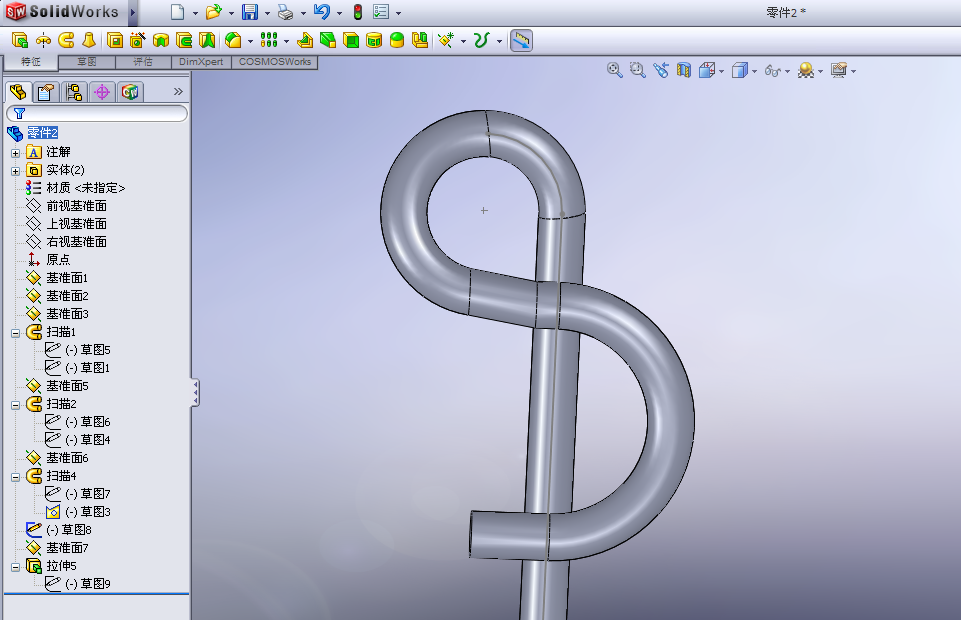The width and height of the screenshot is (961, 620).
Task: Click the Print icon
Action: tap(285, 12)
